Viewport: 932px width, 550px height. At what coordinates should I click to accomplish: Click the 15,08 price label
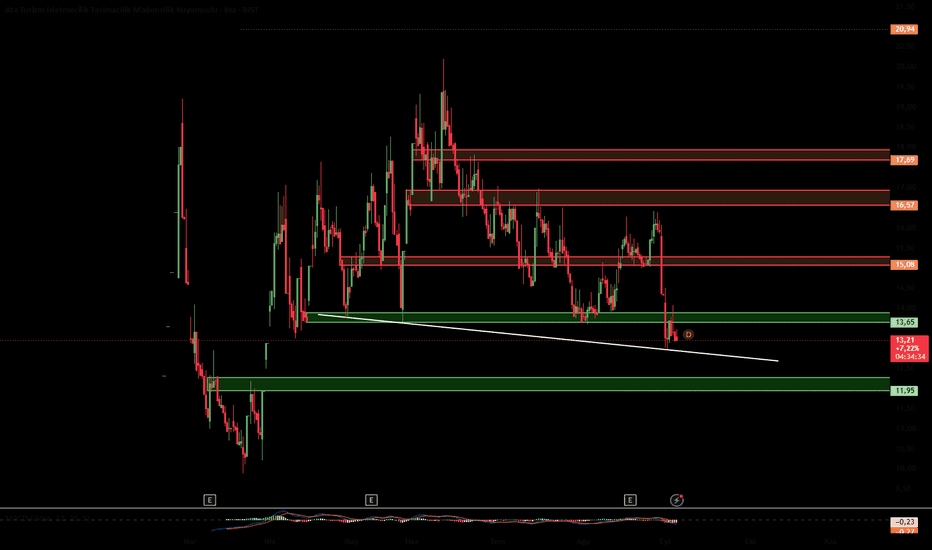point(904,265)
